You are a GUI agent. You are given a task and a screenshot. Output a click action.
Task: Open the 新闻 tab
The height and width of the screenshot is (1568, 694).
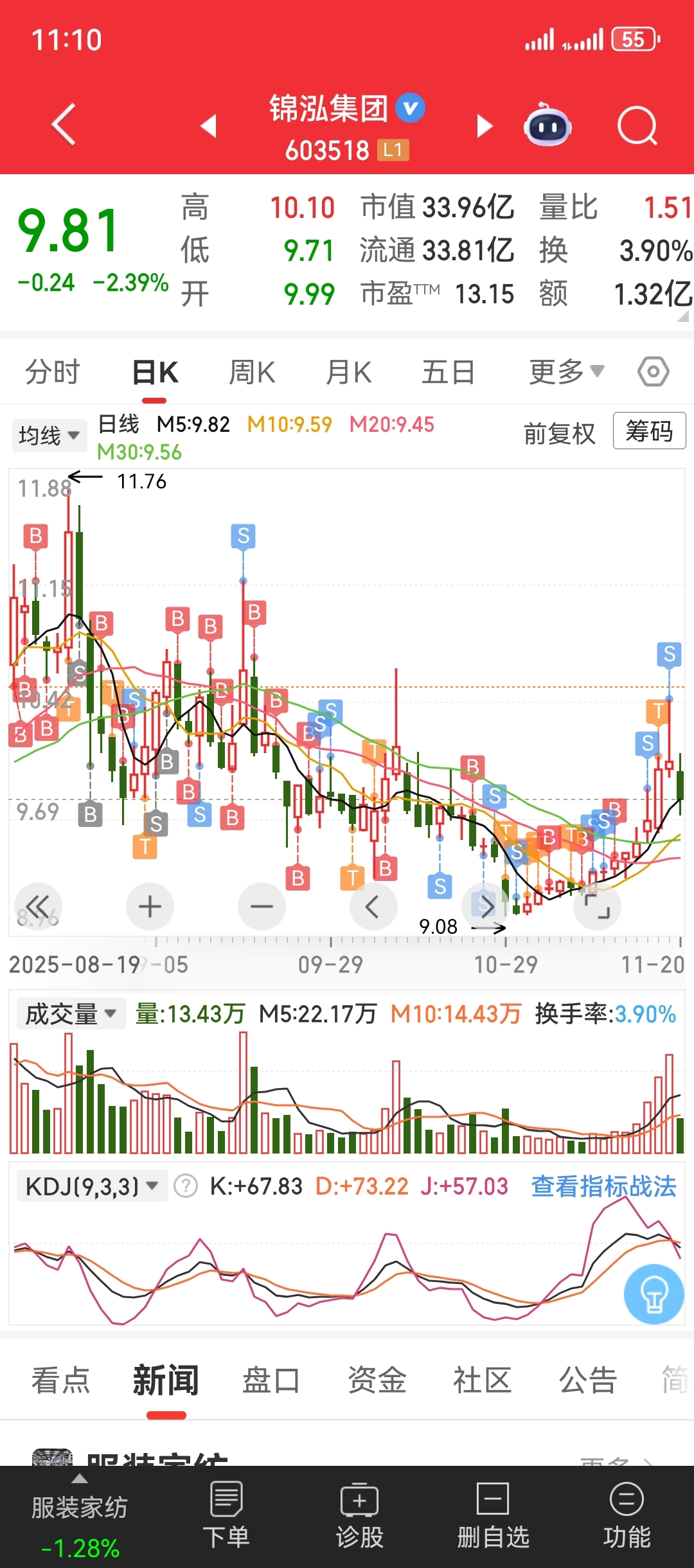click(166, 1380)
